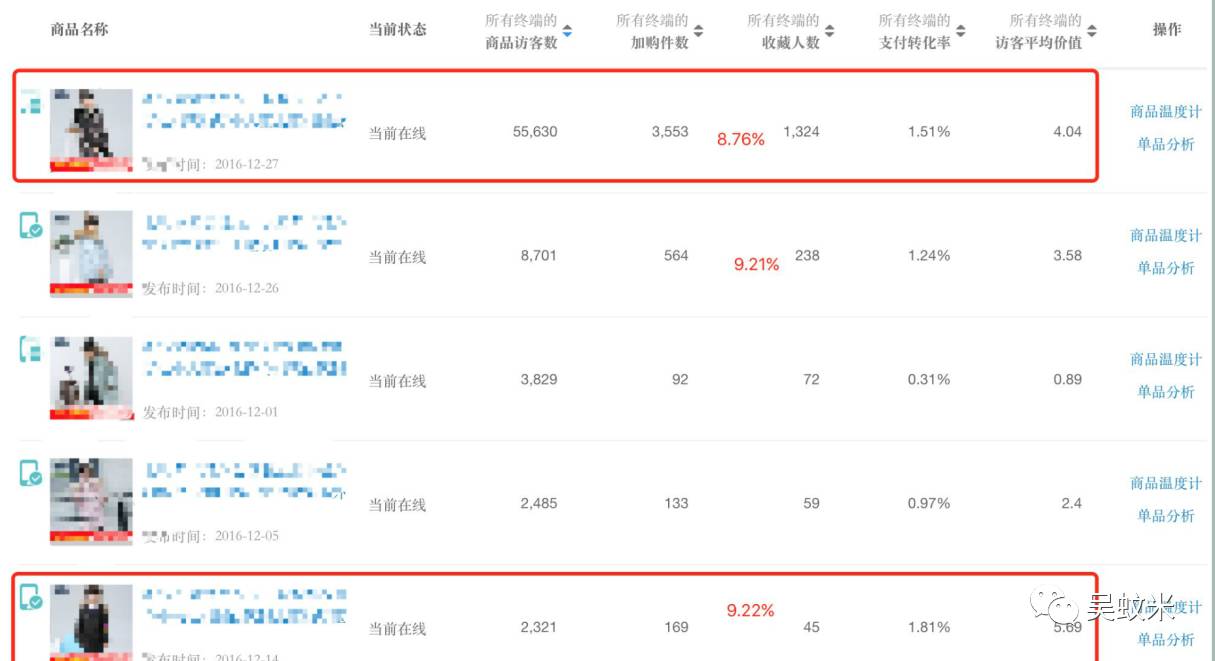Image resolution: width=1215 pixels, height=661 pixels.
Task: Toggle sort order on 支付转化率 column
Action: click(960, 31)
